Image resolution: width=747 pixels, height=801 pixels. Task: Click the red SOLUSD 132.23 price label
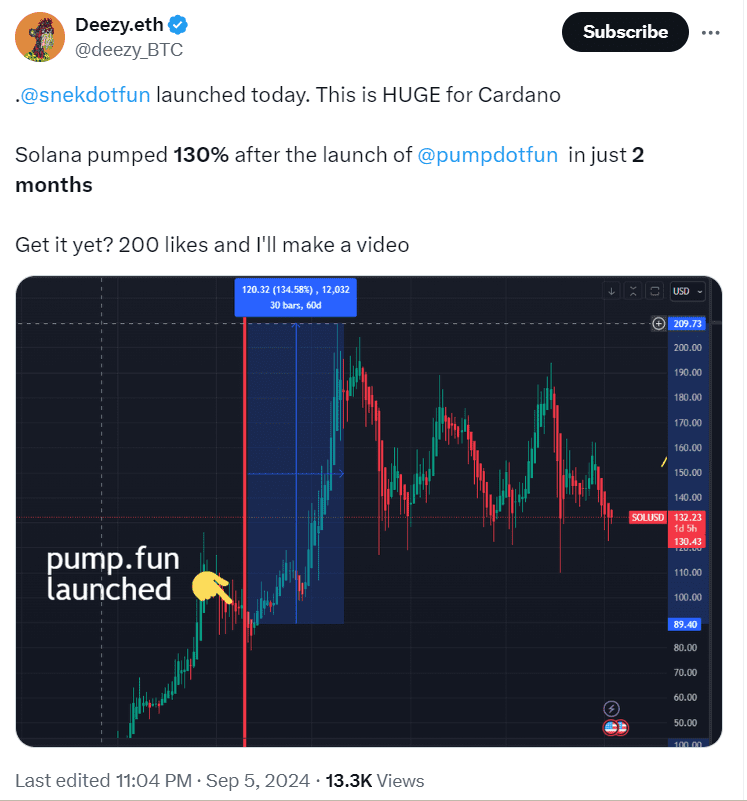648,517
